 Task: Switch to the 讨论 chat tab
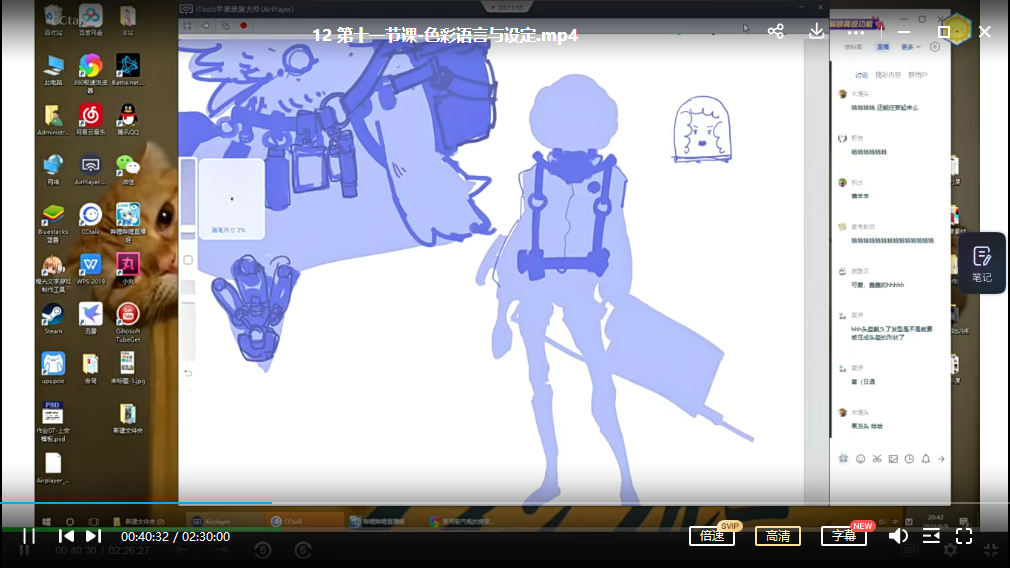(861, 75)
